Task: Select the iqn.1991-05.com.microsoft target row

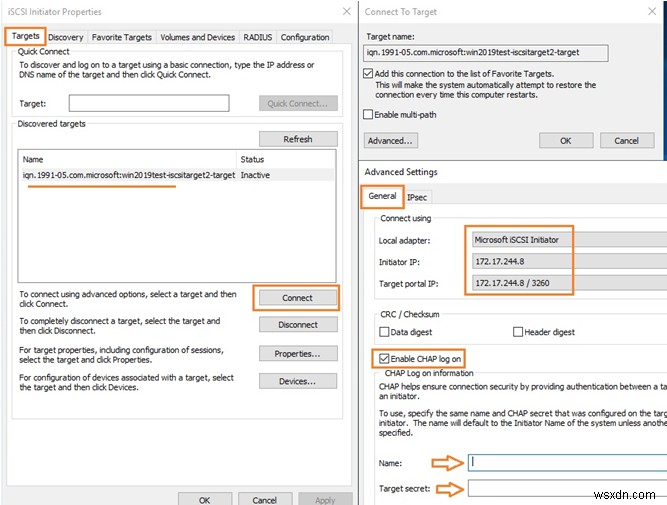Action: pyautogui.click(x=177, y=175)
